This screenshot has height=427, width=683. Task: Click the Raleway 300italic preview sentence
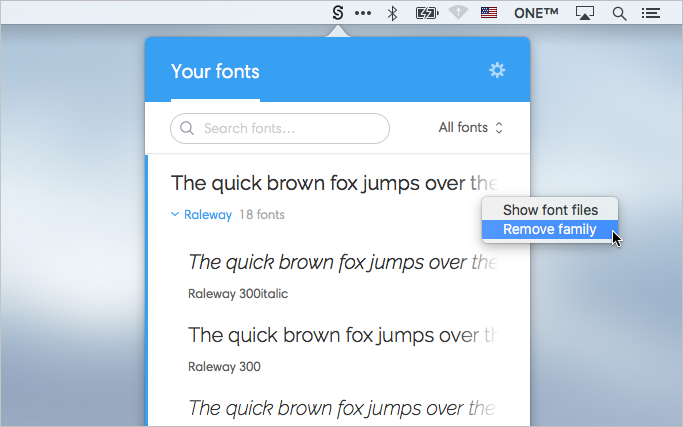pos(343,262)
